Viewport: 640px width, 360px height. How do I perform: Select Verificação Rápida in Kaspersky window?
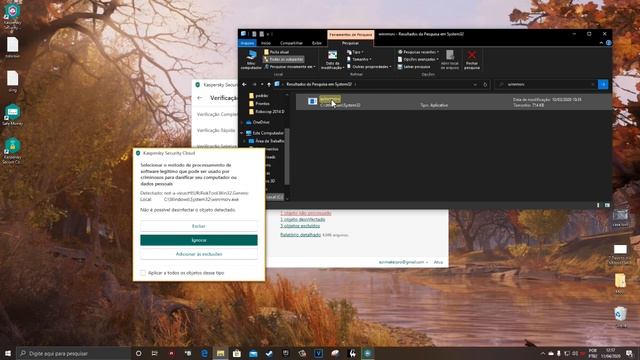(216, 130)
